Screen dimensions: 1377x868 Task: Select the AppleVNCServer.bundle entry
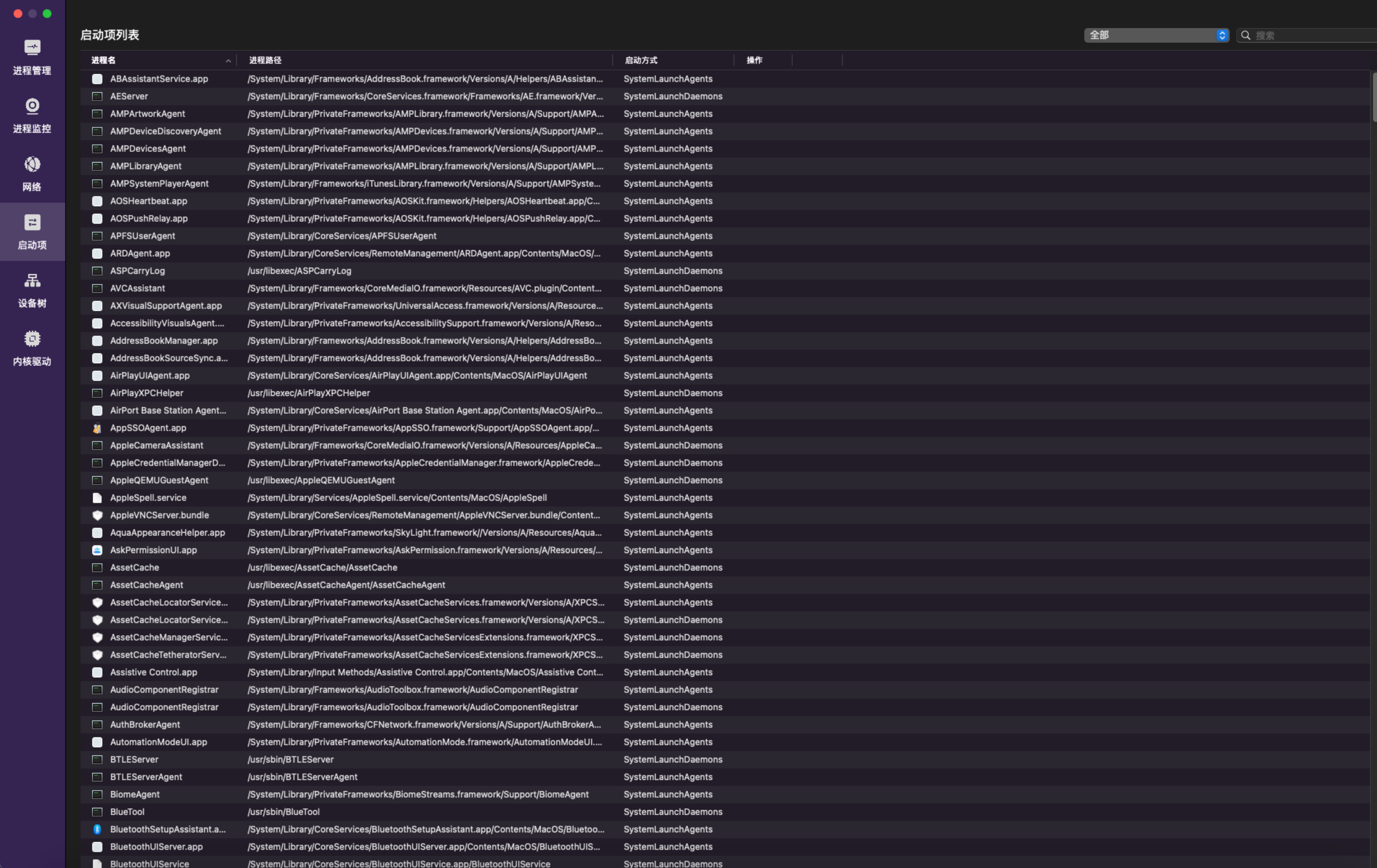[159, 515]
